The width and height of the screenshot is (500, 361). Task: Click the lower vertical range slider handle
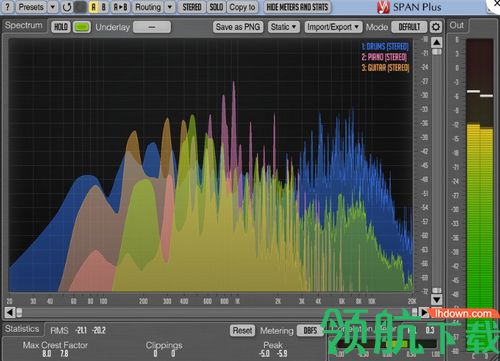pyautogui.click(x=437, y=290)
